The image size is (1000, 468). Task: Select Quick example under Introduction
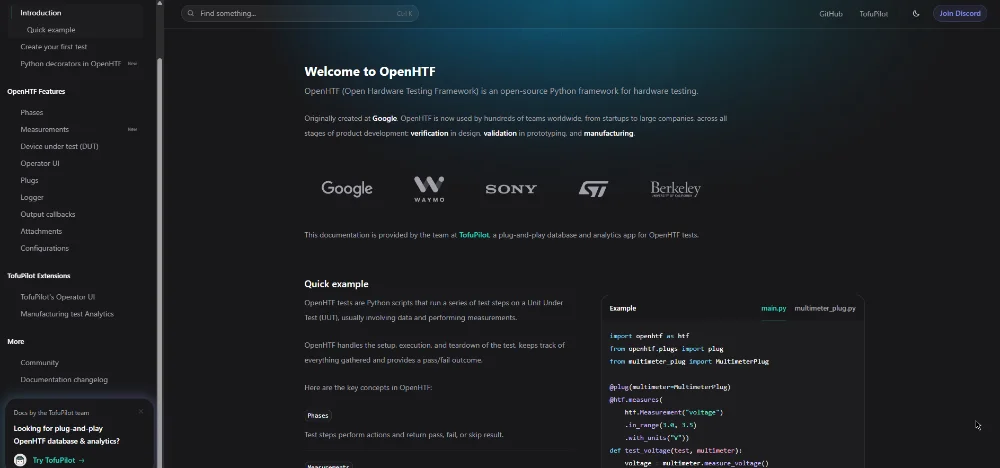[x=51, y=30]
